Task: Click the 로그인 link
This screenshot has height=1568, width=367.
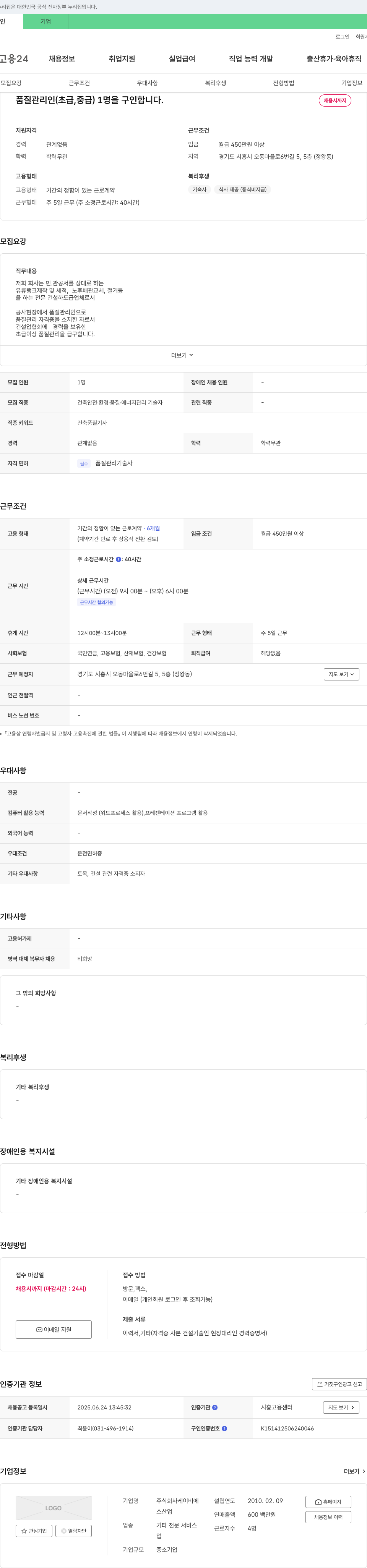Action: (x=342, y=37)
